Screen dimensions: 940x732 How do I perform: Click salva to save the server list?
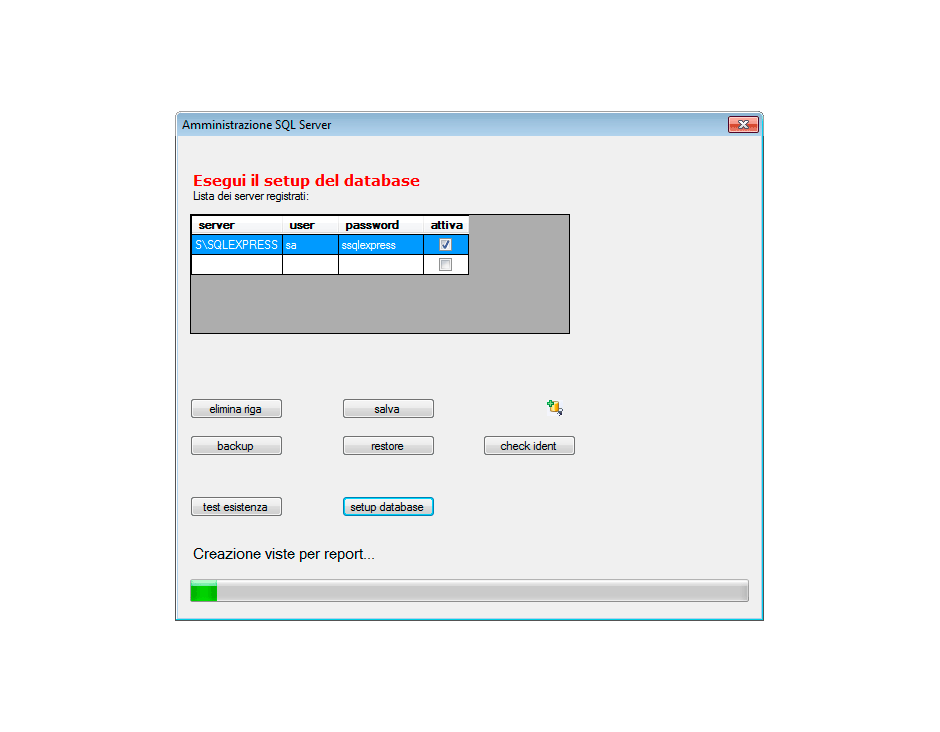(x=388, y=409)
